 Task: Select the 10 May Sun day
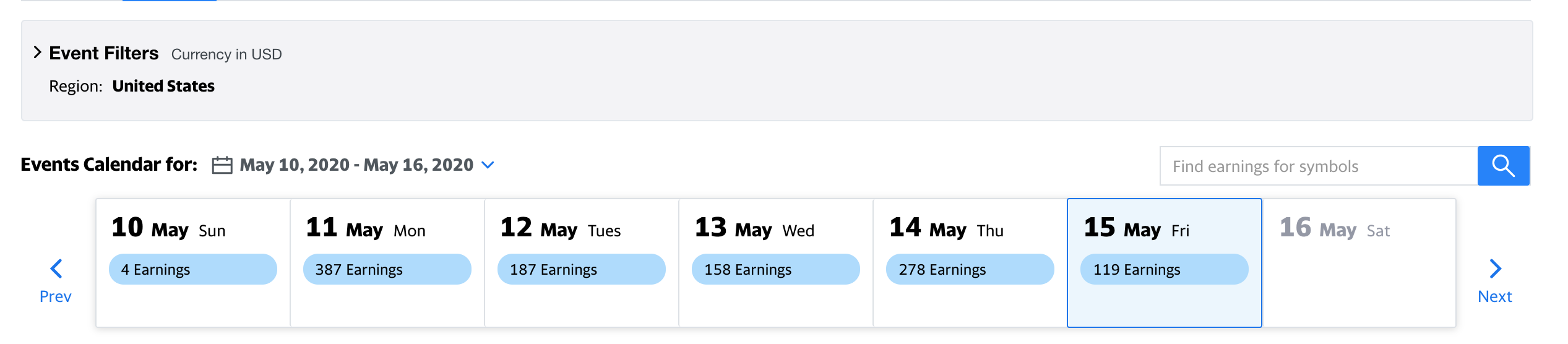pos(168,229)
